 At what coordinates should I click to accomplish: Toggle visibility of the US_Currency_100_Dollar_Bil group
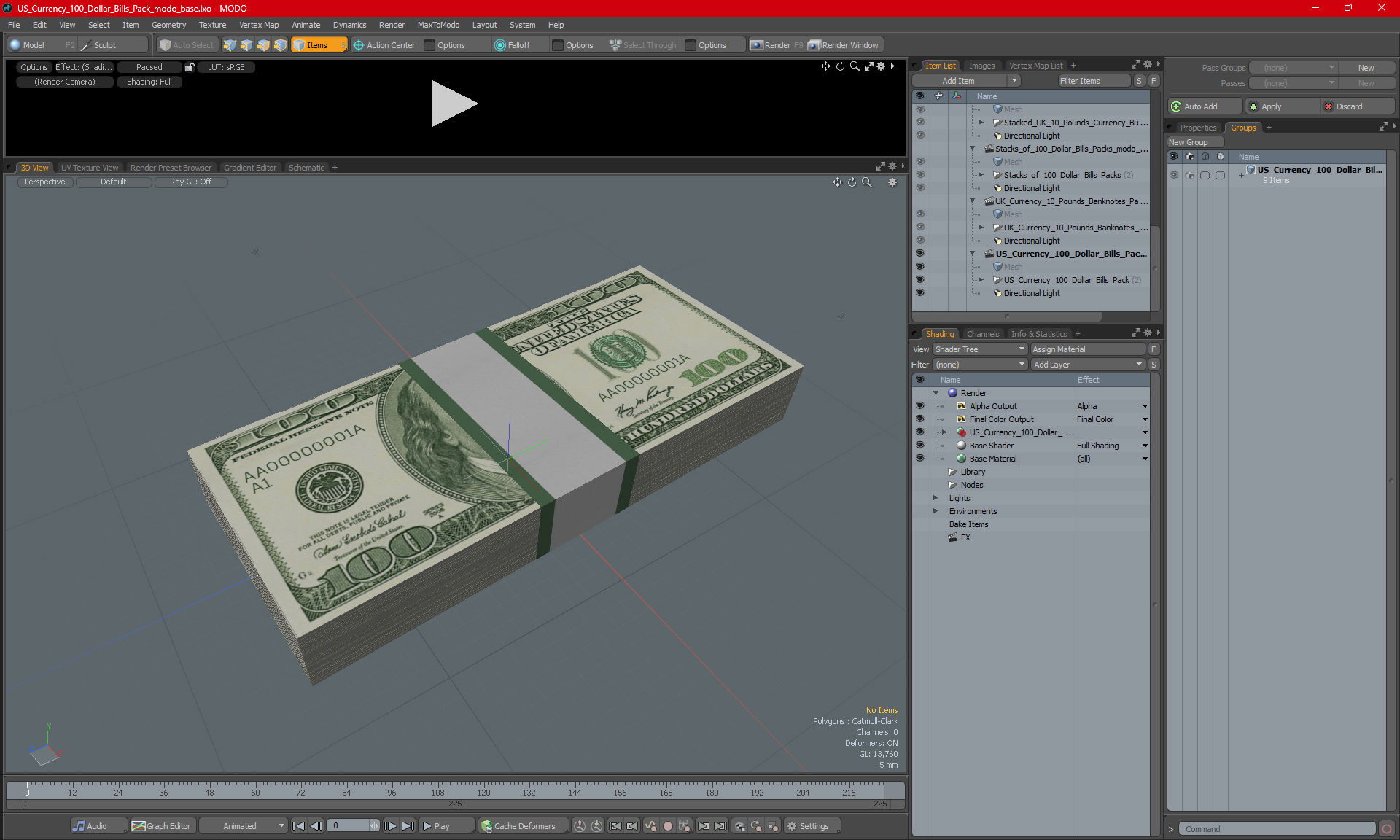(x=1174, y=175)
